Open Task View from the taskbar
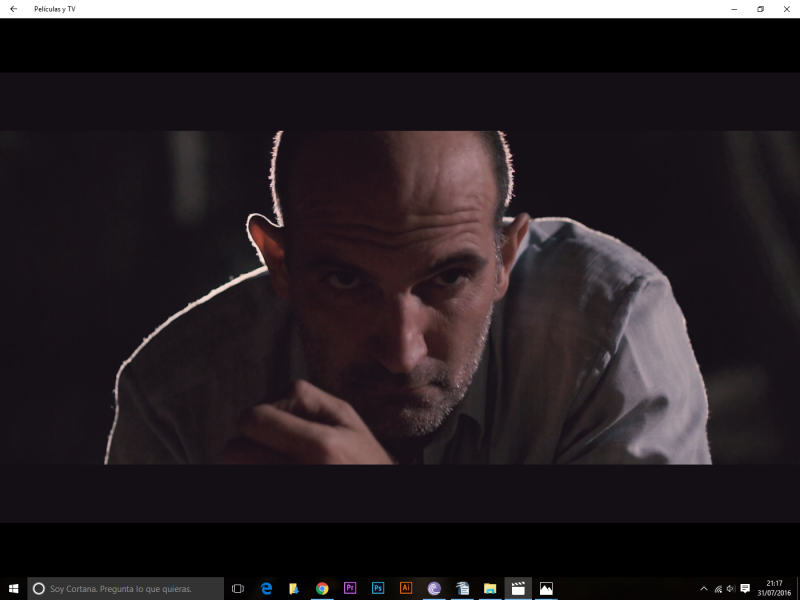 pos(238,588)
